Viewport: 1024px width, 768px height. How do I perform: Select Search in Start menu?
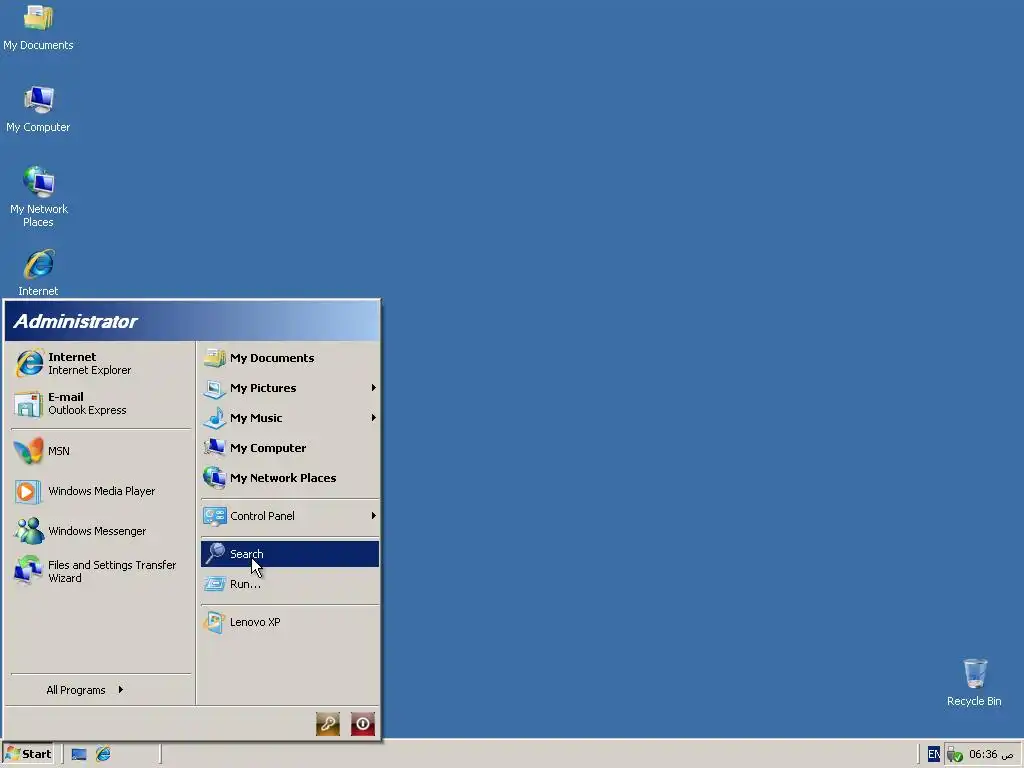pyautogui.click(x=289, y=554)
